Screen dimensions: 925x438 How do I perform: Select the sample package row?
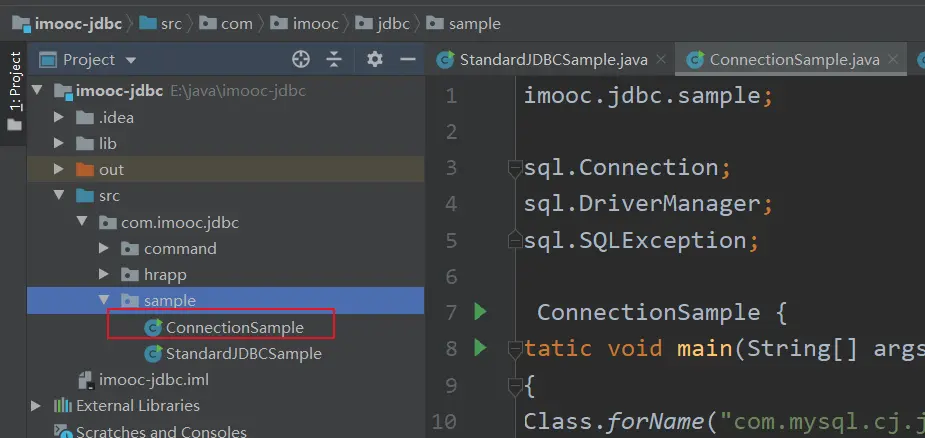(x=225, y=300)
